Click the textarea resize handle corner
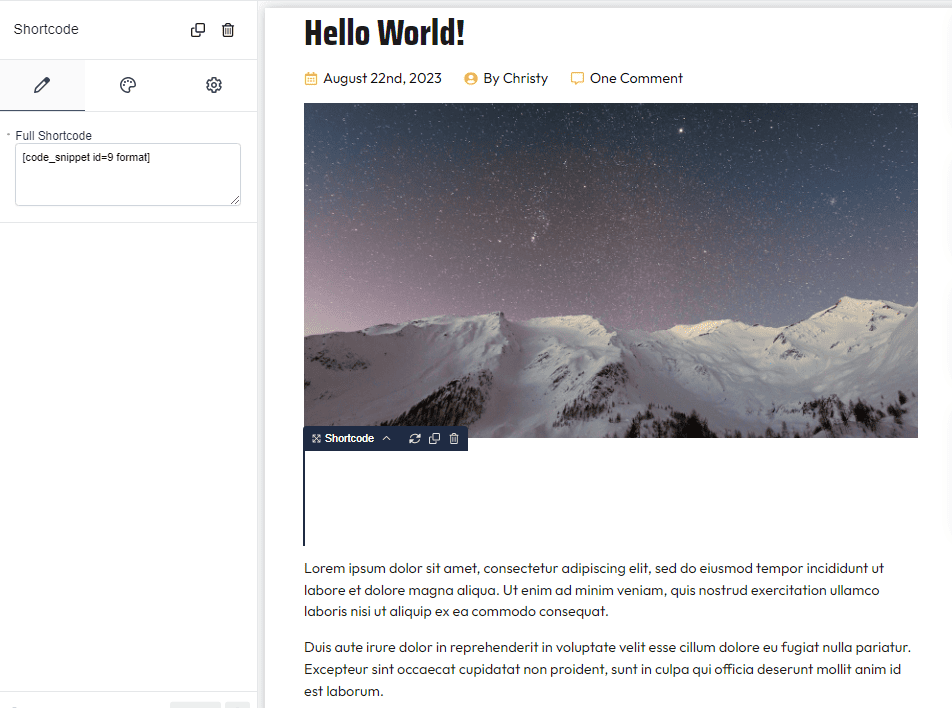This screenshot has width=952, height=708. 235,200
